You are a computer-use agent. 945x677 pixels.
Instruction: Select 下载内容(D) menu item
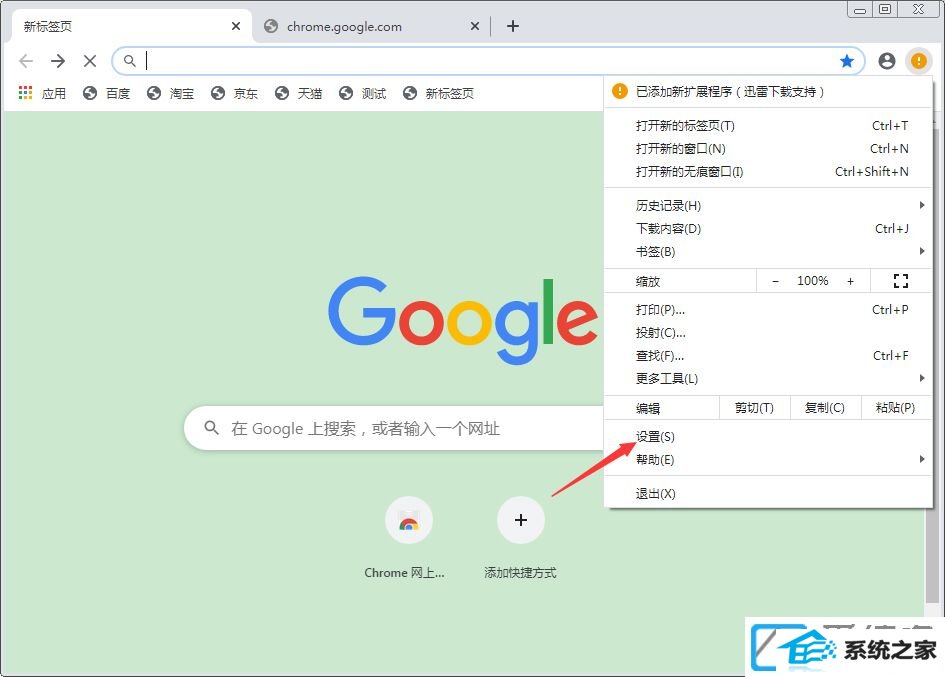(x=768, y=228)
